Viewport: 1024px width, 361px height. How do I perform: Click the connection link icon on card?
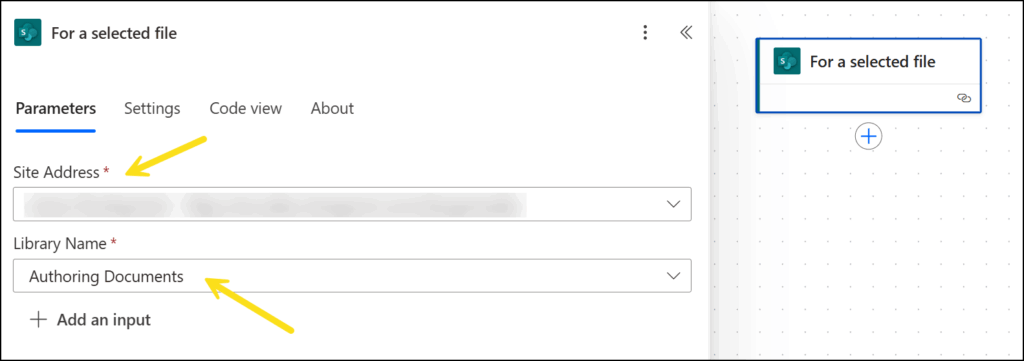click(x=964, y=98)
